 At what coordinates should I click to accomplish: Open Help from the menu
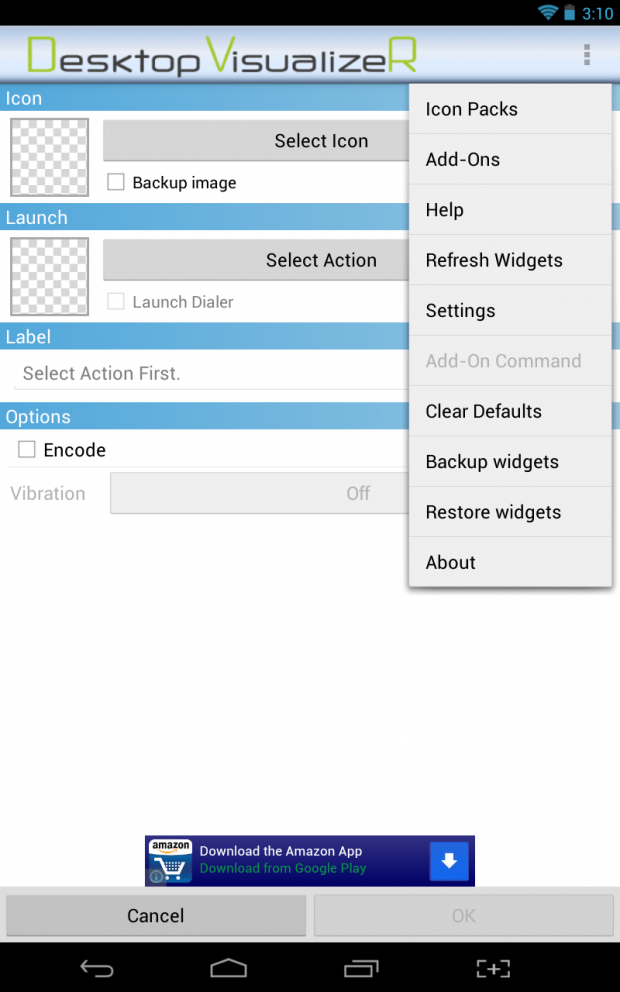[444, 210]
